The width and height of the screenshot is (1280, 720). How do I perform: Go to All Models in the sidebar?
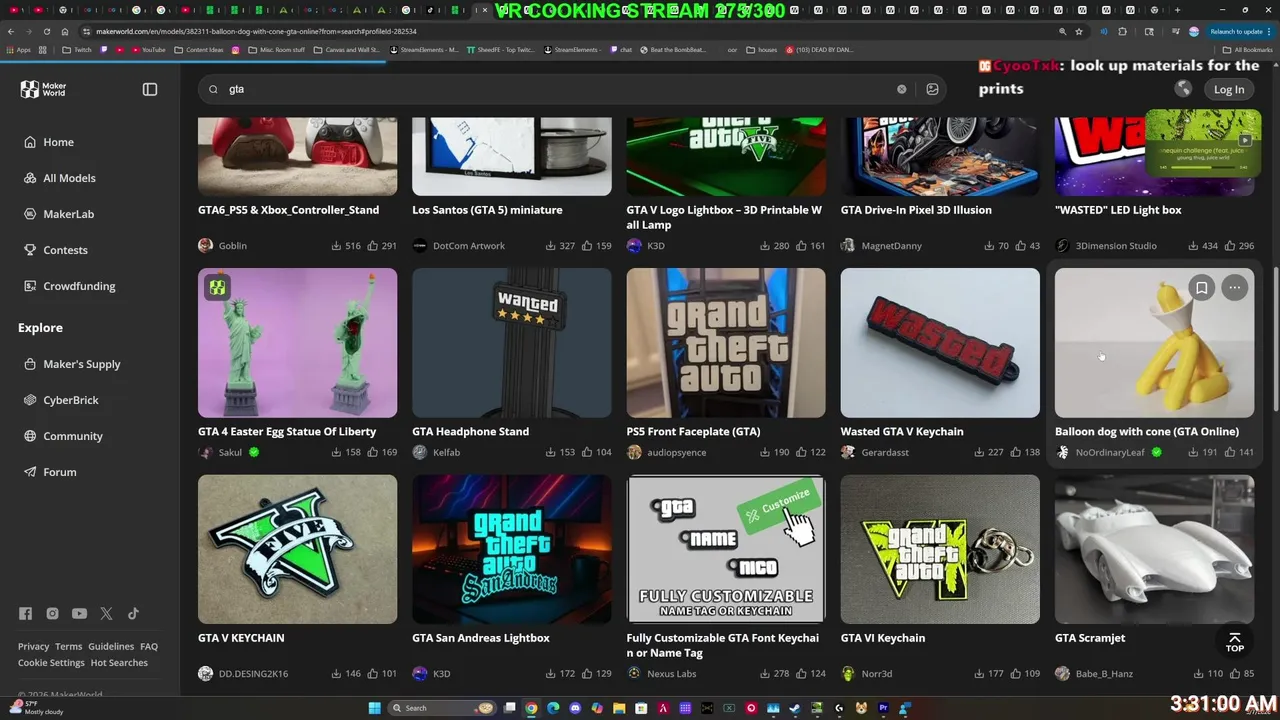[69, 178]
